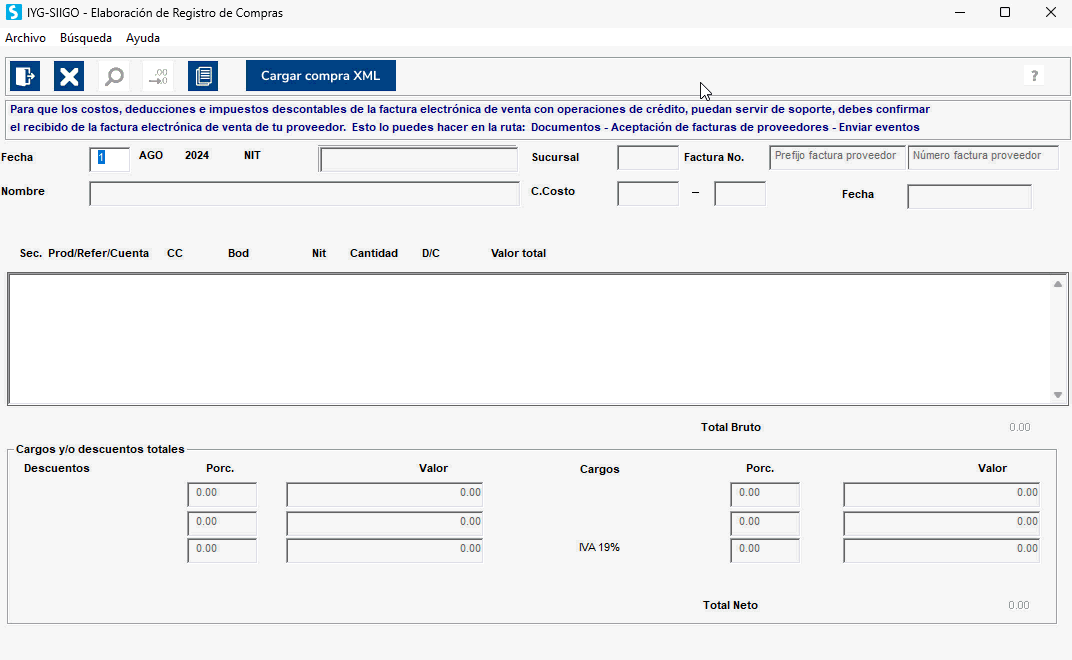The height and width of the screenshot is (660, 1072).
Task: Click the D/C column header
Action: [431, 253]
